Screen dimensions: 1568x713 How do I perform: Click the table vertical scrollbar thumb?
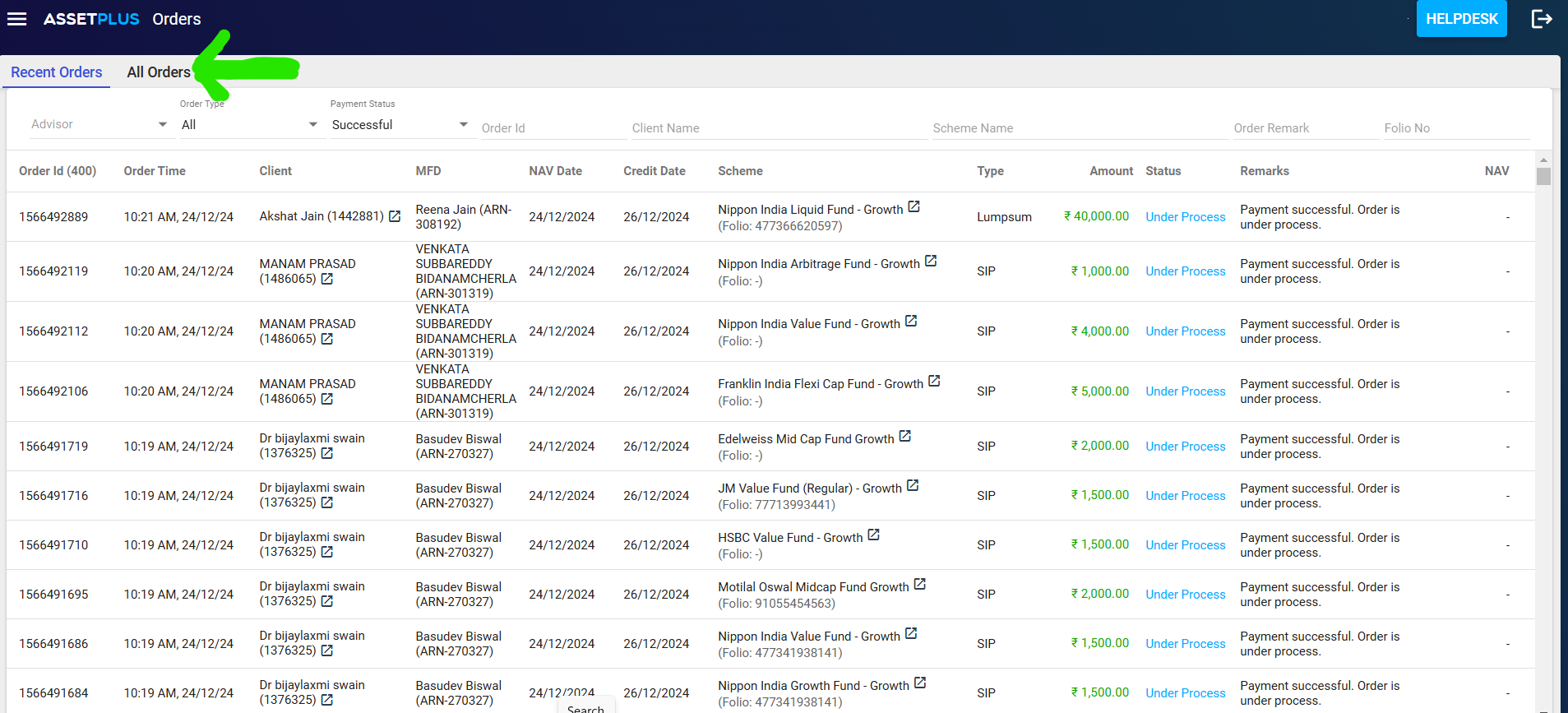(1543, 176)
